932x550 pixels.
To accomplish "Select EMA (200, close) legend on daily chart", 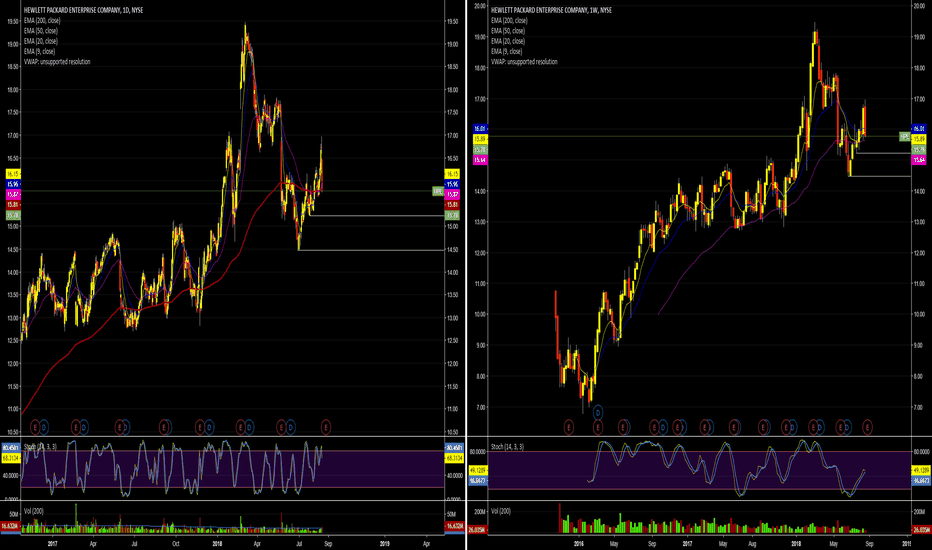I will (x=42, y=20).
